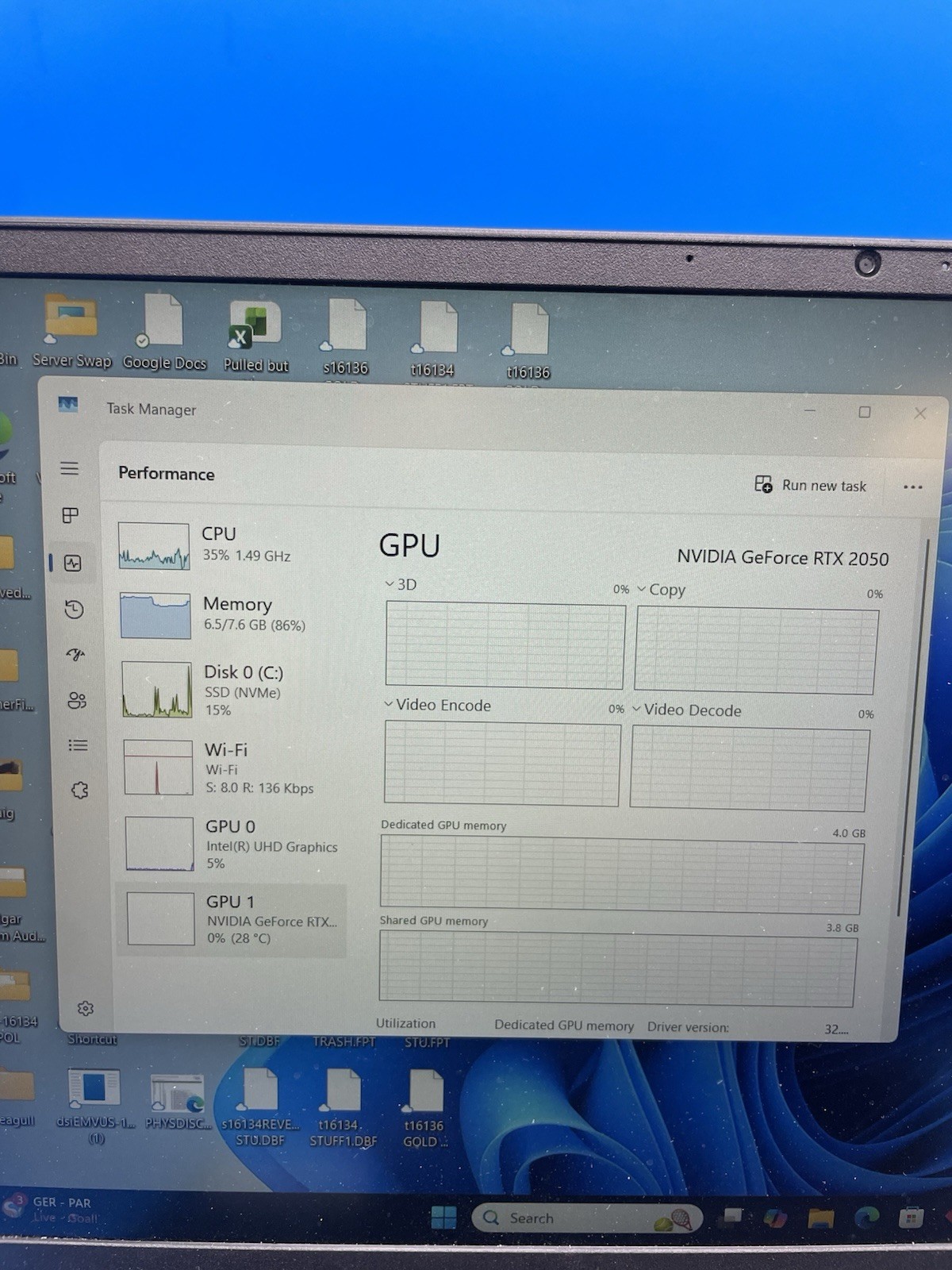Image resolution: width=952 pixels, height=1270 pixels.
Task: Click the 3.8 GB shared memory value
Action: coord(843,927)
